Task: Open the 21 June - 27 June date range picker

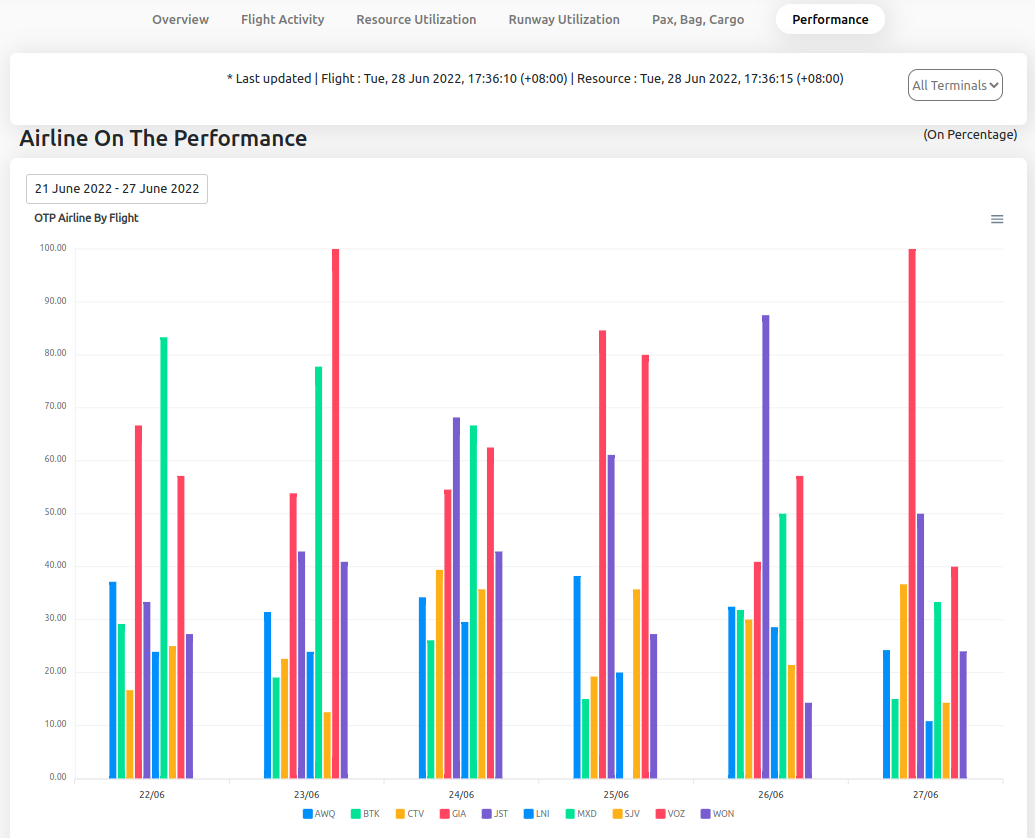Action: [x=117, y=188]
